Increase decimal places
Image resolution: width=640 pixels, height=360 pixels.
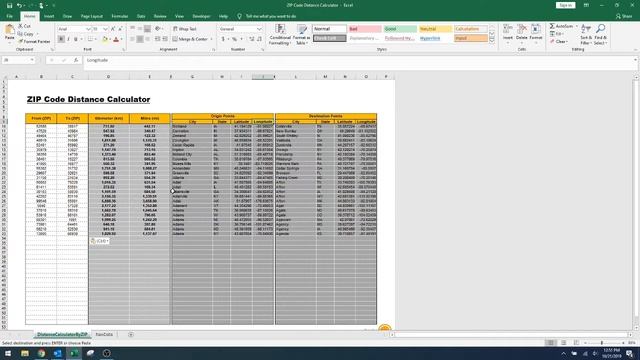click(251, 39)
